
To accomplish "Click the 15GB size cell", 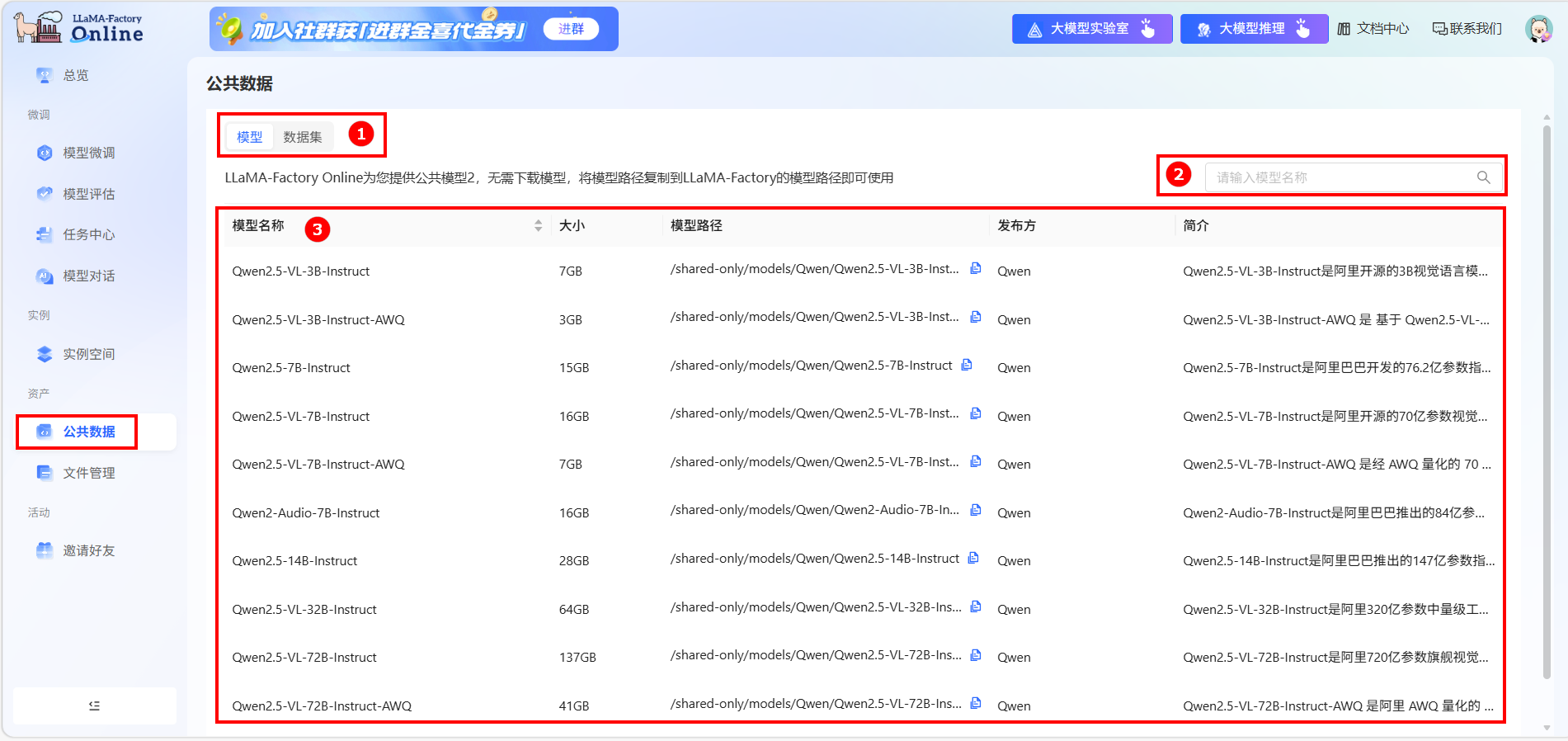I will click(574, 368).
